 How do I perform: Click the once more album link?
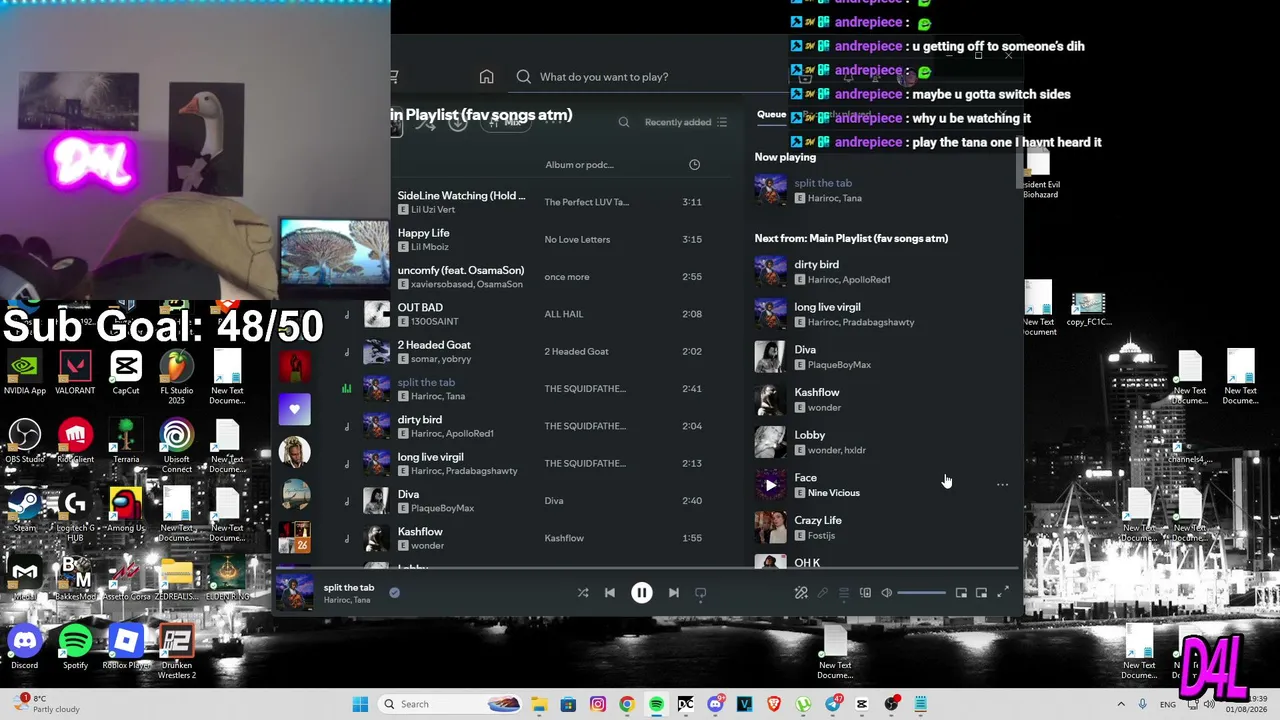coord(567,277)
